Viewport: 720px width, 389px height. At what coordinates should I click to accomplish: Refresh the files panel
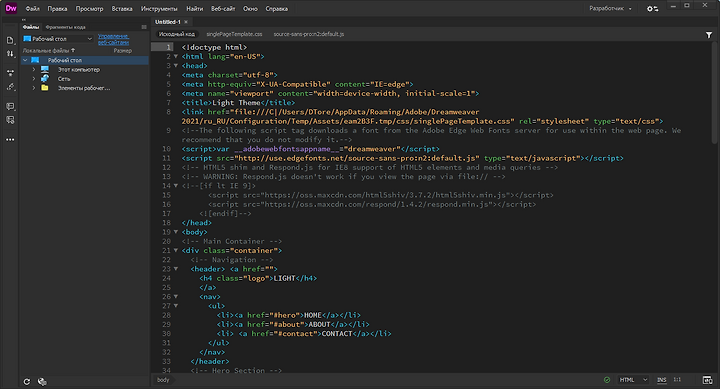(x=27, y=382)
